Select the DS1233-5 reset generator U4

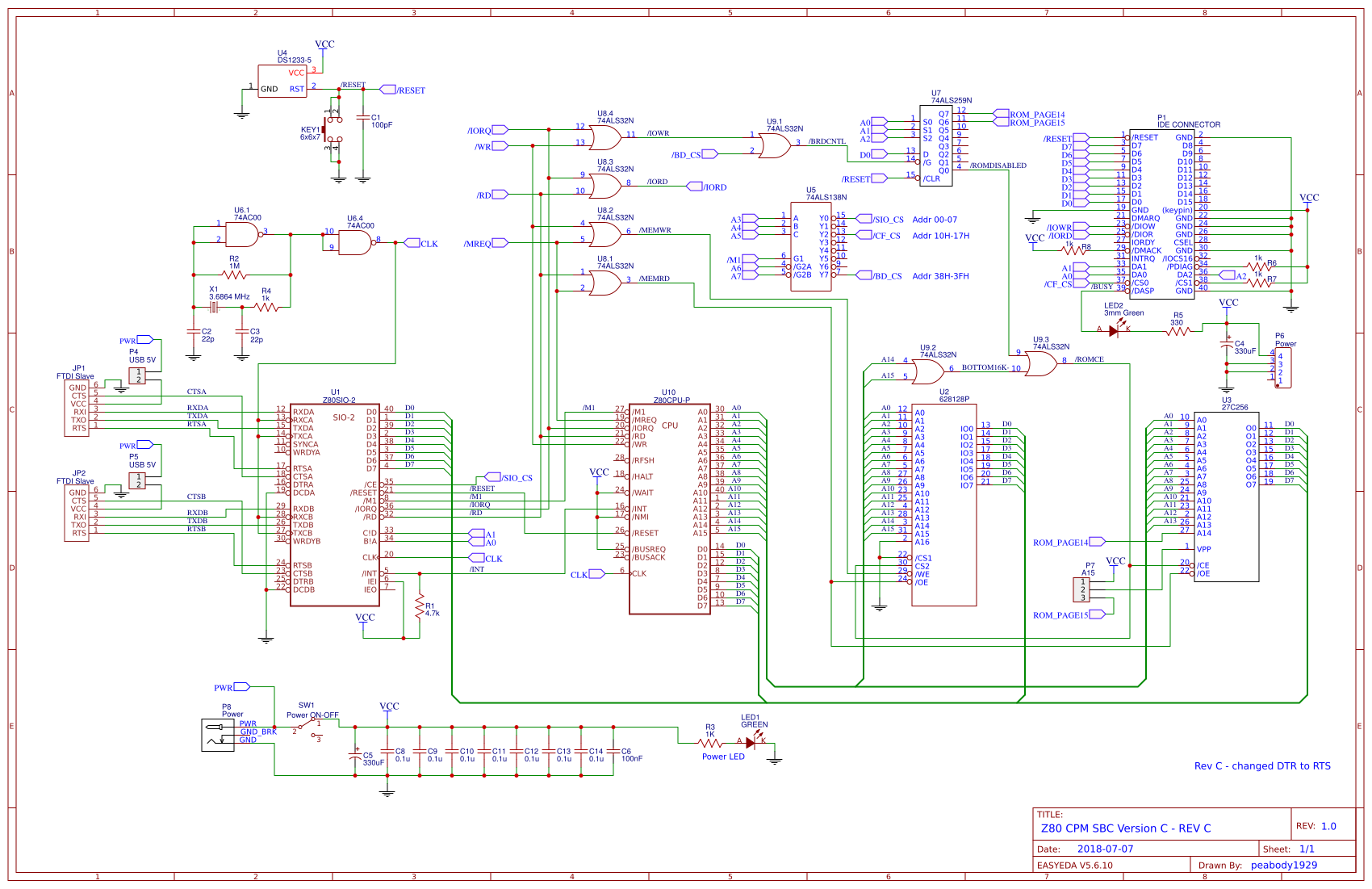pyautogui.click(x=282, y=81)
